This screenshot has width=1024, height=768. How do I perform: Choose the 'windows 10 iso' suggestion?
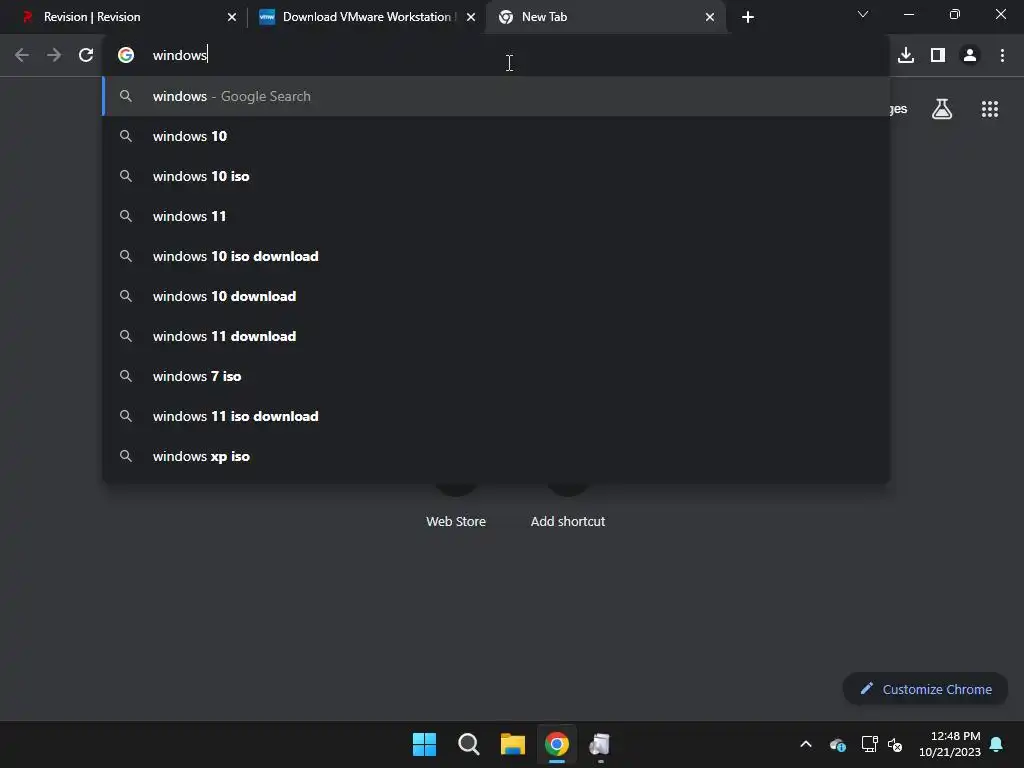[496, 176]
